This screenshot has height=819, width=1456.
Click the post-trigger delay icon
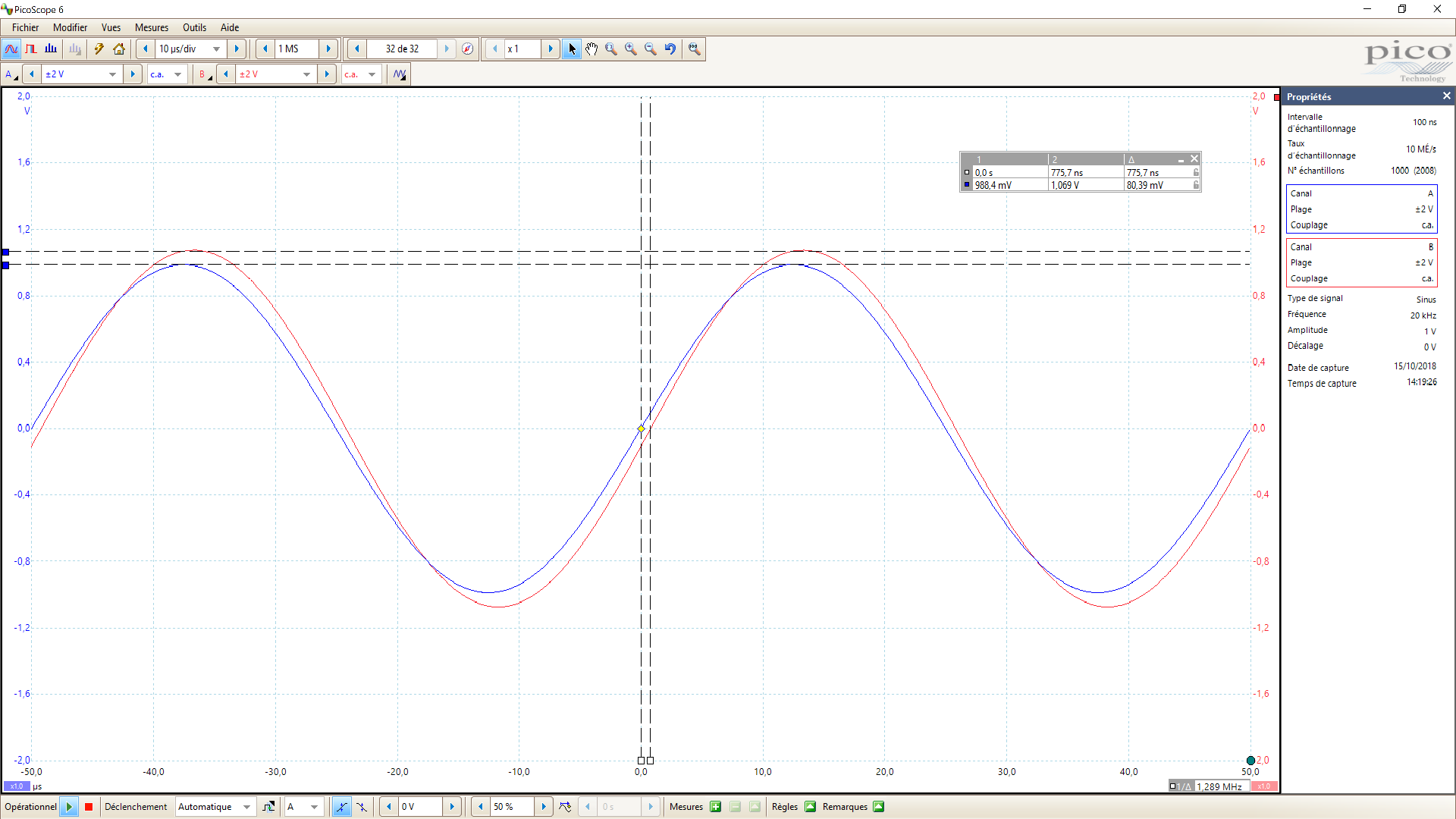pyautogui.click(x=565, y=807)
